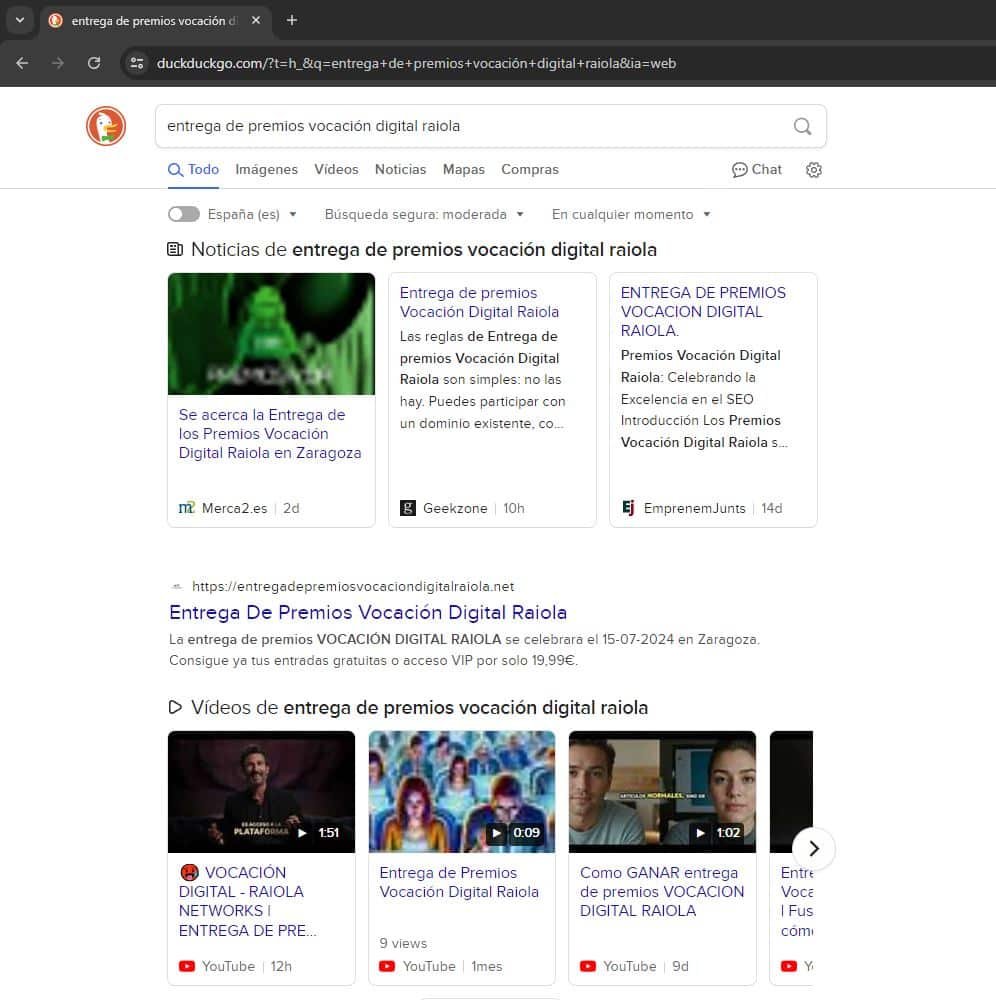Click YouTube icon under 9d video
Viewport: 996px width, 1000px height.
coord(588,966)
